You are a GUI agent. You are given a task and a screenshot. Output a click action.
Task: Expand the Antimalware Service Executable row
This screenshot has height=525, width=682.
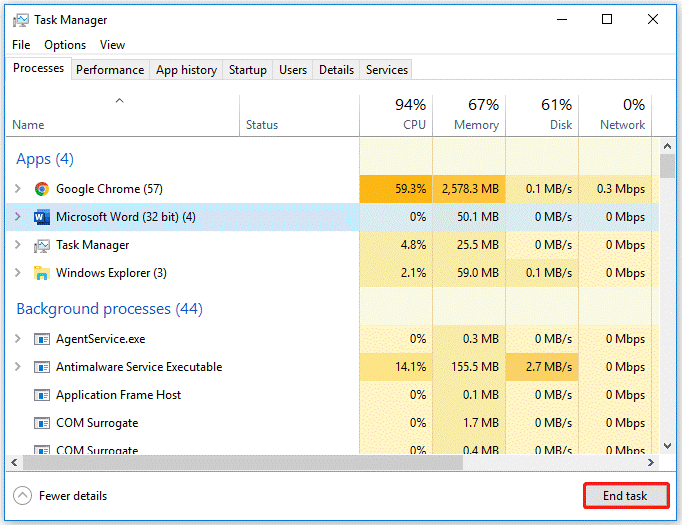(17, 366)
